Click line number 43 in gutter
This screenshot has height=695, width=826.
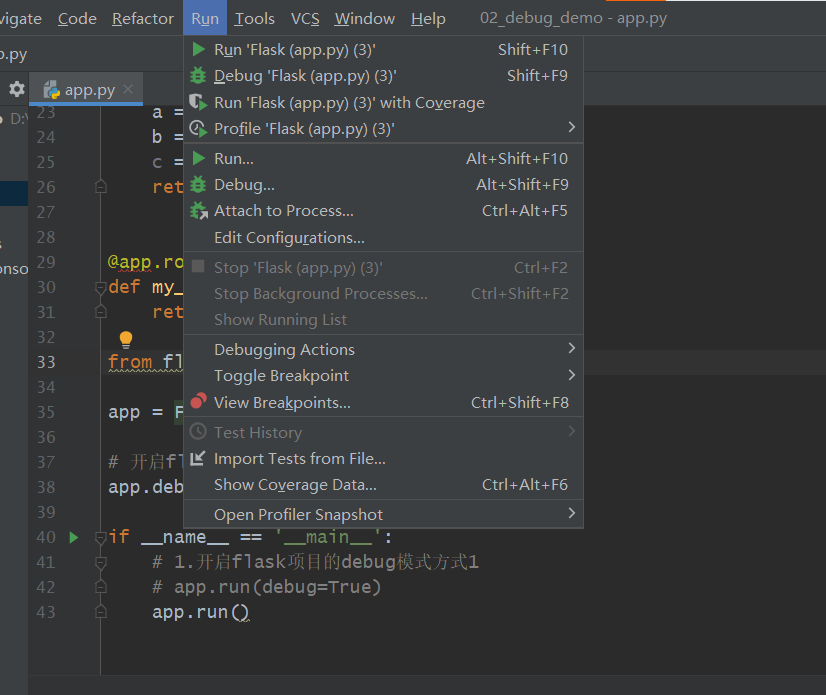[46, 612]
